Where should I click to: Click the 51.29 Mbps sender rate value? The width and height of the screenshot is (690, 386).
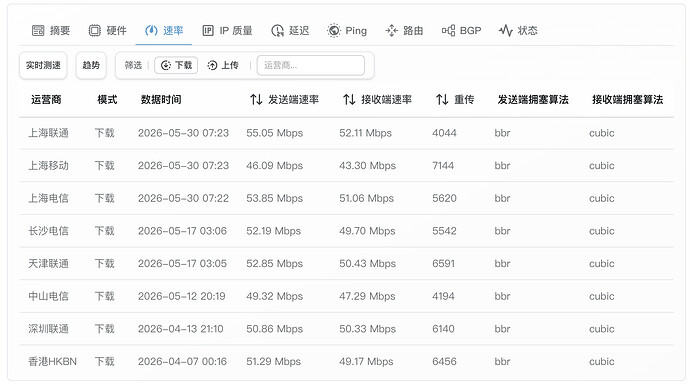tap(273, 361)
